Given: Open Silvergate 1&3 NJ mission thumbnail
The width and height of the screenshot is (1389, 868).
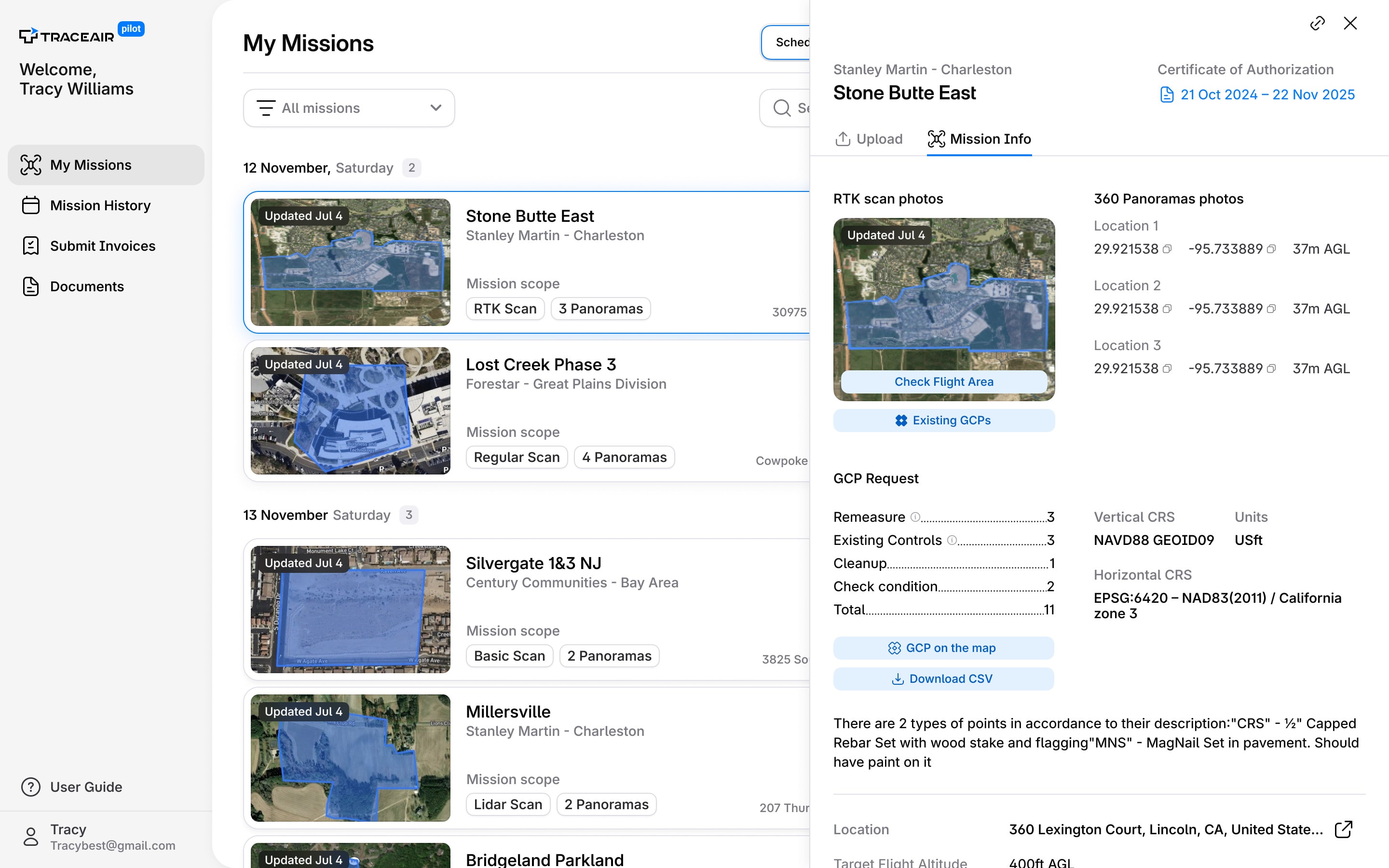Looking at the screenshot, I should (351, 610).
